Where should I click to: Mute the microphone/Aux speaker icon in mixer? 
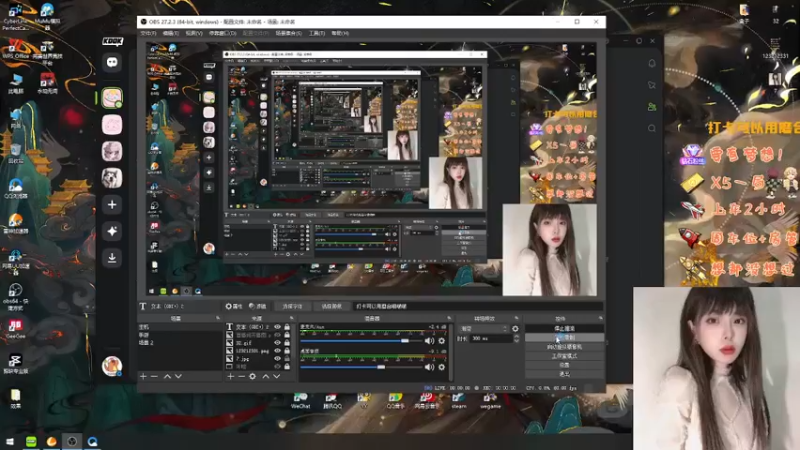pos(429,340)
